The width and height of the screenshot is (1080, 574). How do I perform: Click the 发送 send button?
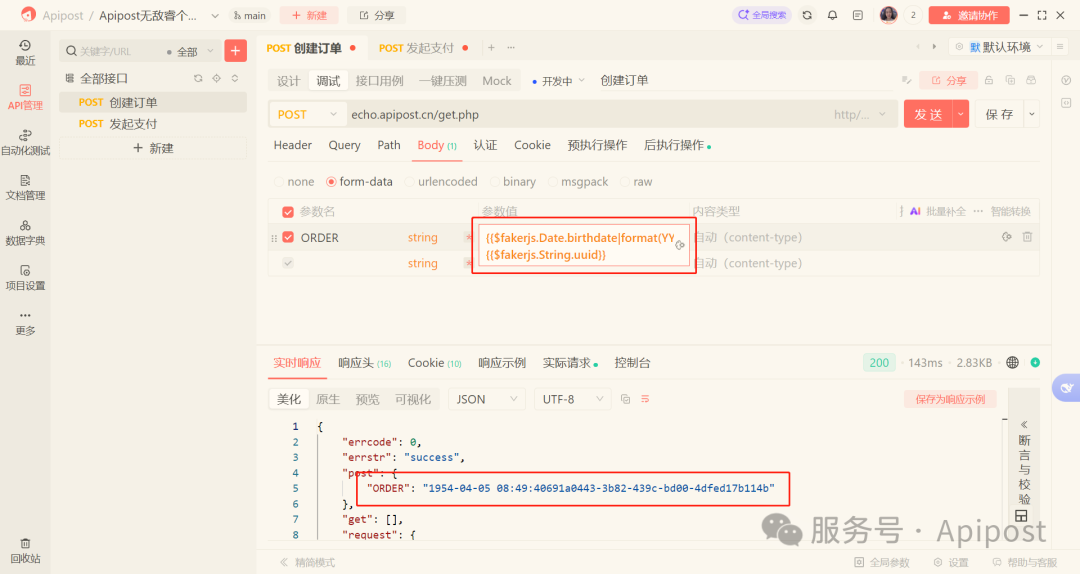click(x=928, y=114)
